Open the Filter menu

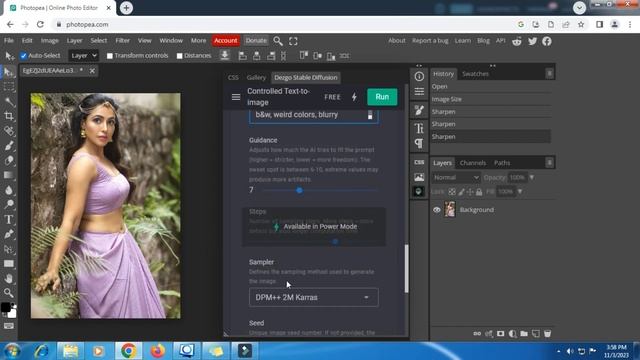(x=122, y=40)
